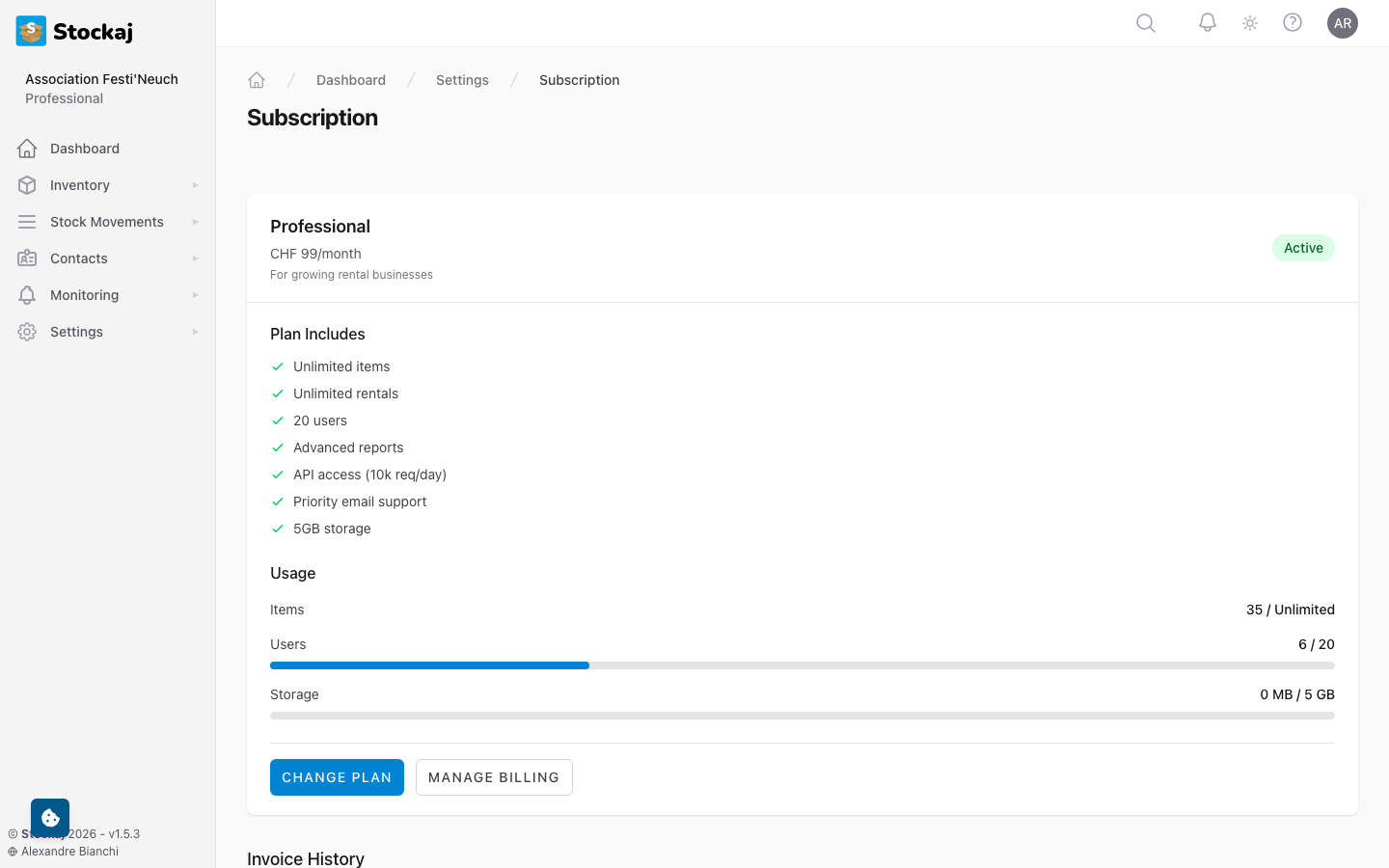
Task: Click Monitoring bell icon in sidebar
Action: coord(27,295)
